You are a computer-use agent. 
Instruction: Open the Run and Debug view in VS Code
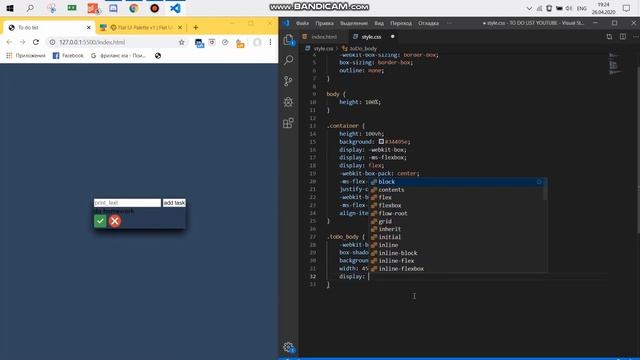tap(289, 102)
